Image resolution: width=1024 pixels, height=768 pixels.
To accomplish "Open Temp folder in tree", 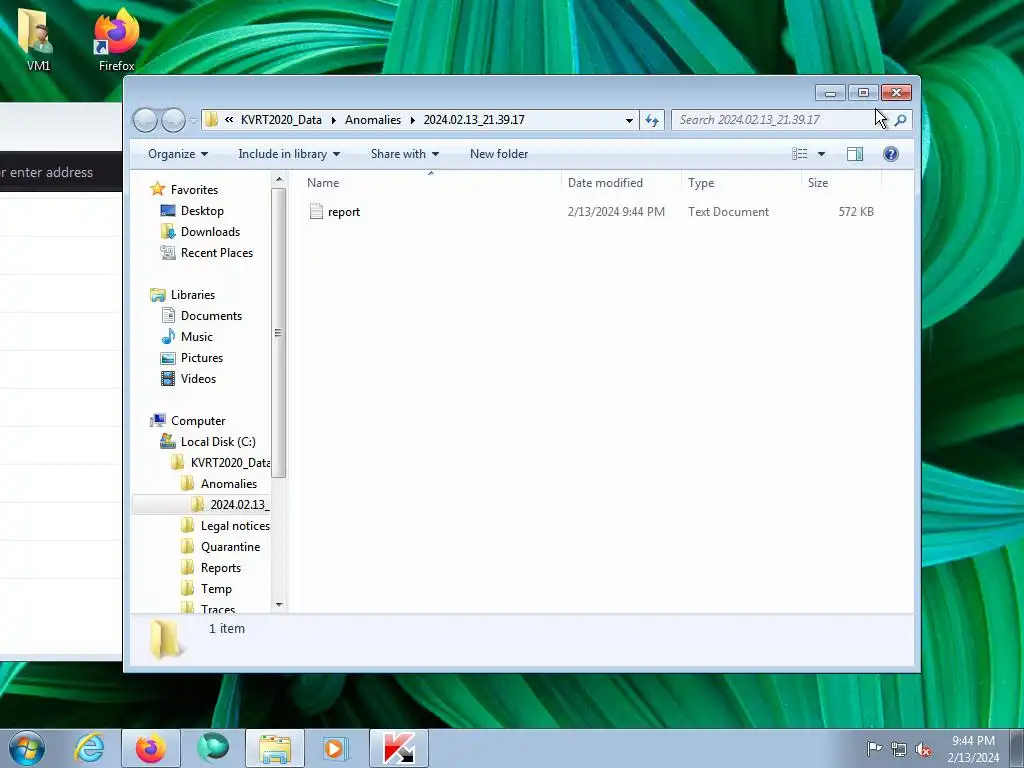I will (216, 589).
